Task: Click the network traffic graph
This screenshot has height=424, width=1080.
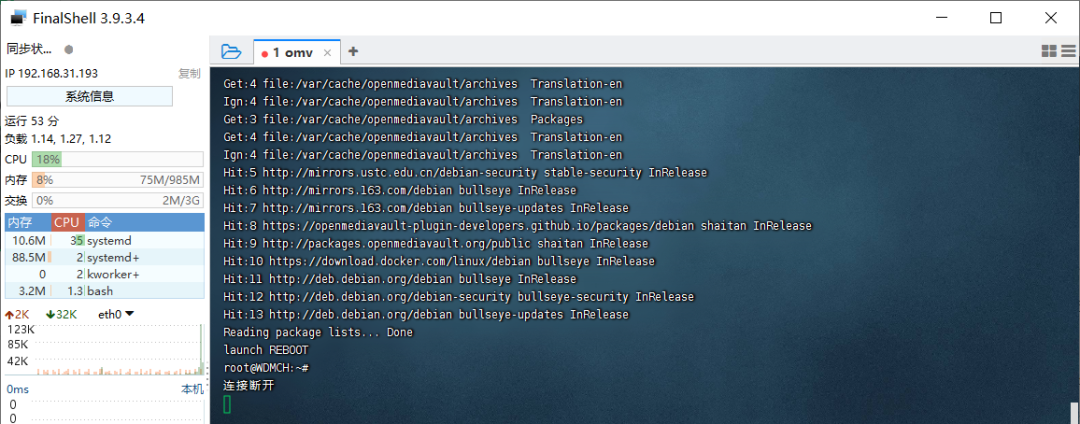Action: (x=118, y=350)
